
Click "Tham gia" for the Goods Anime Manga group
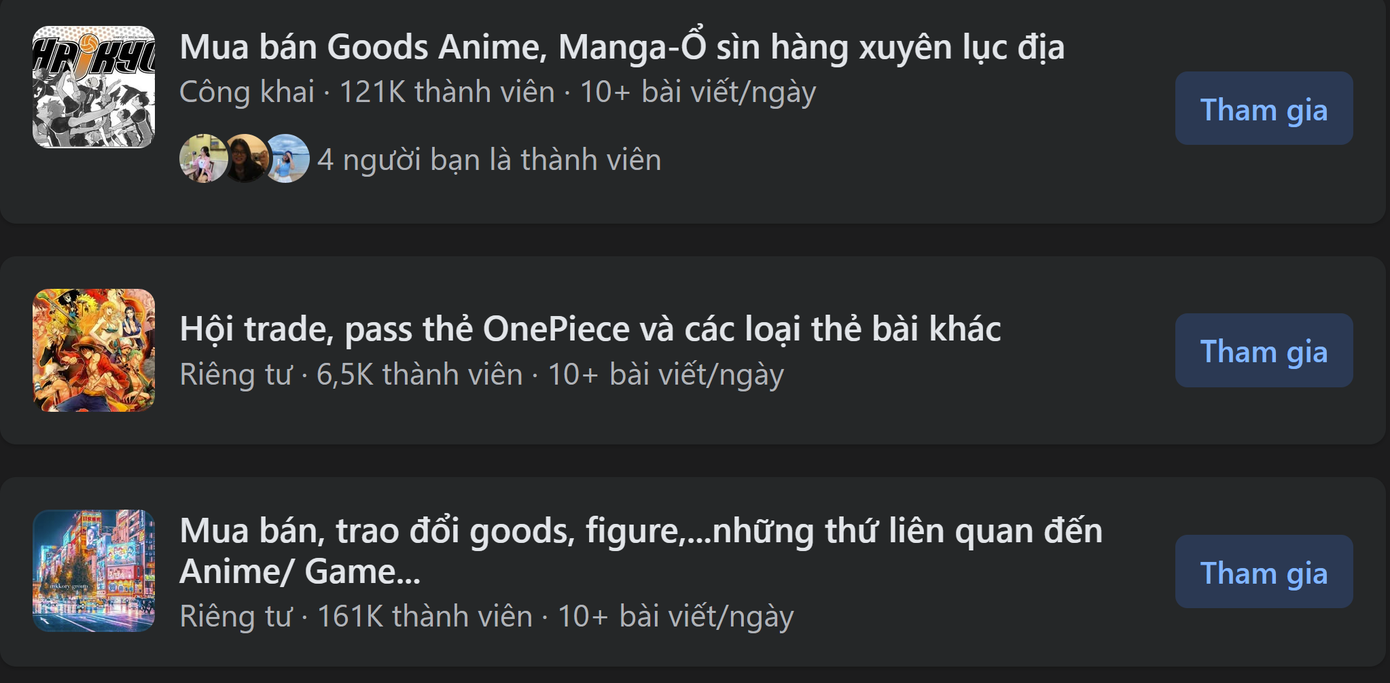click(1263, 109)
